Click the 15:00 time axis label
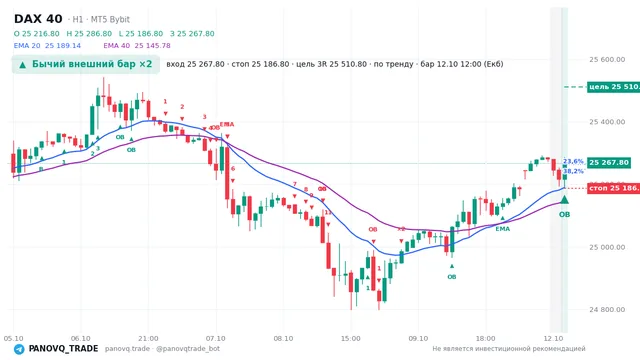The image size is (640, 360). (351, 339)
